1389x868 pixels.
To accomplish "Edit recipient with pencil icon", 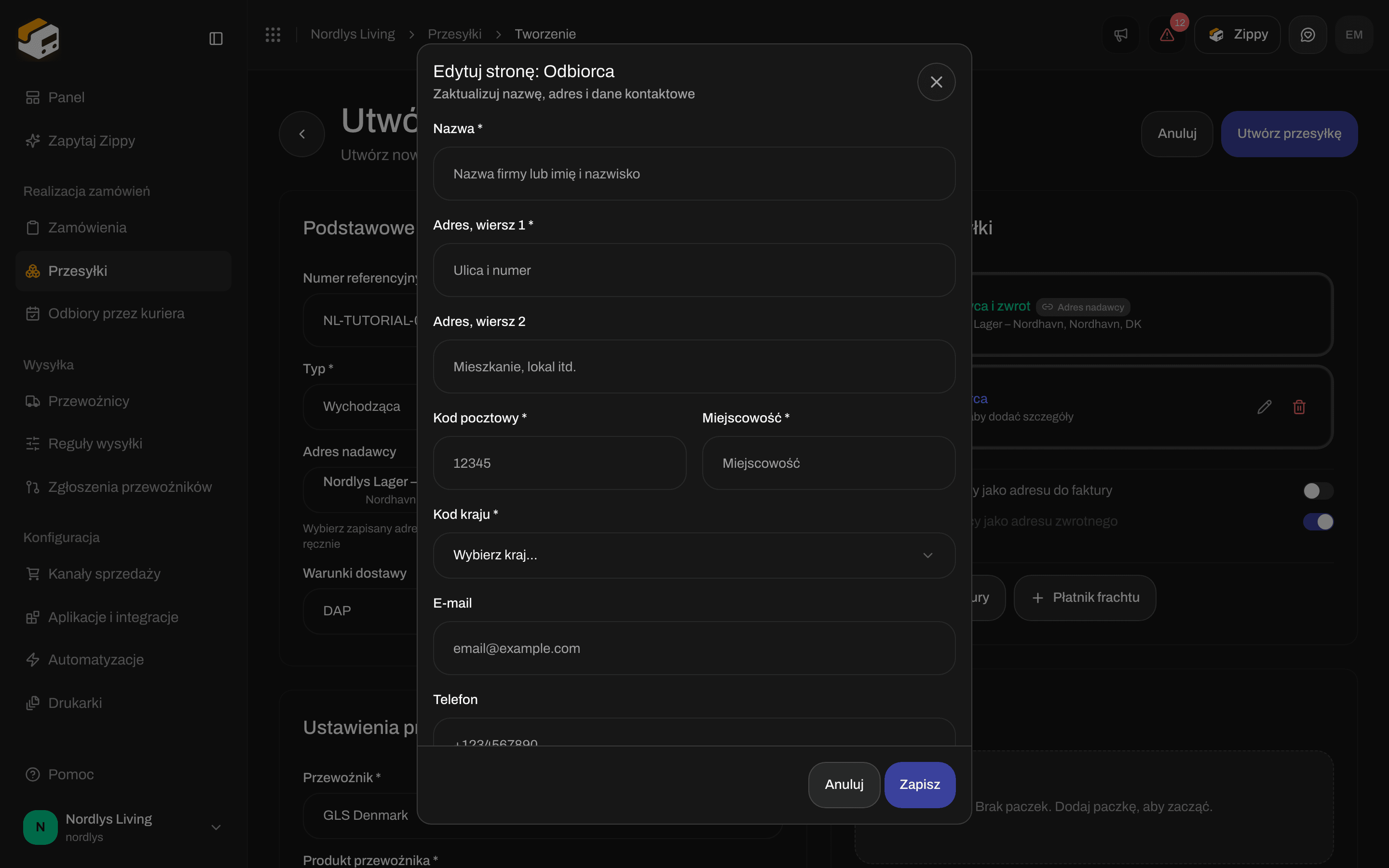I will click(1264, 407).
